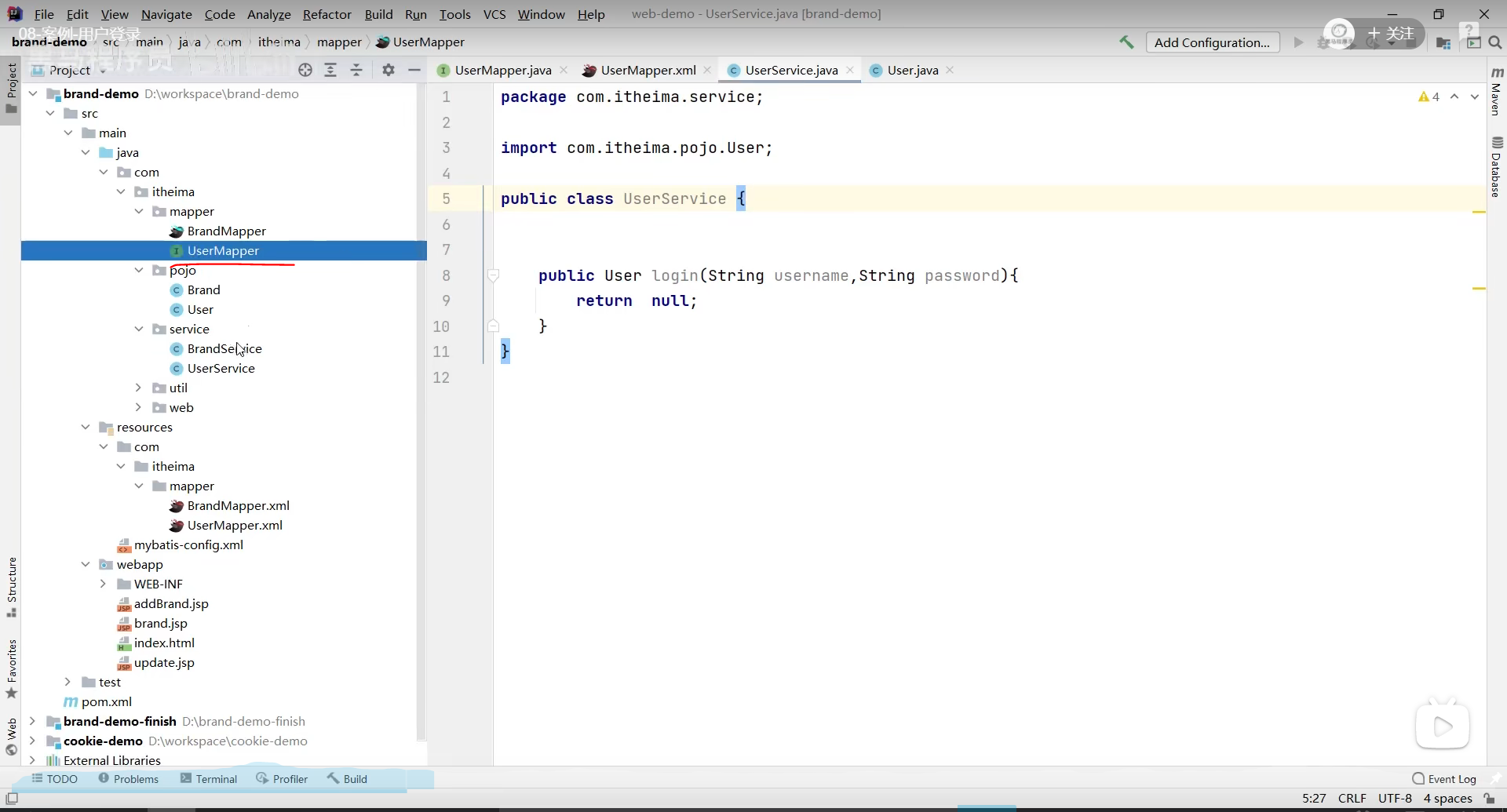Open the Refactor menu
The height and width of the screenshot is (812, 1507).
pyautogui.click(x=327, y=14)
